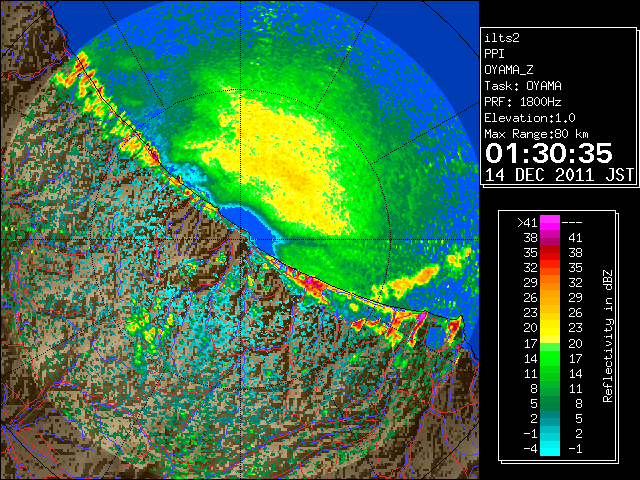The image size is (640, 480).
Task: Click the "PRF: 1800Hz" value
Action: pyautogui.click(x=523, y=102)
